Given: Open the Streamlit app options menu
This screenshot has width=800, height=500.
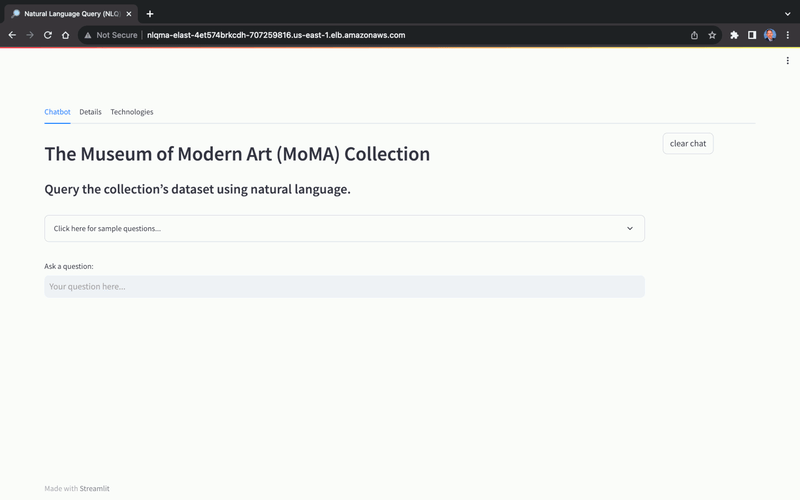Looking at the screenshot, I should pos(788,61).
